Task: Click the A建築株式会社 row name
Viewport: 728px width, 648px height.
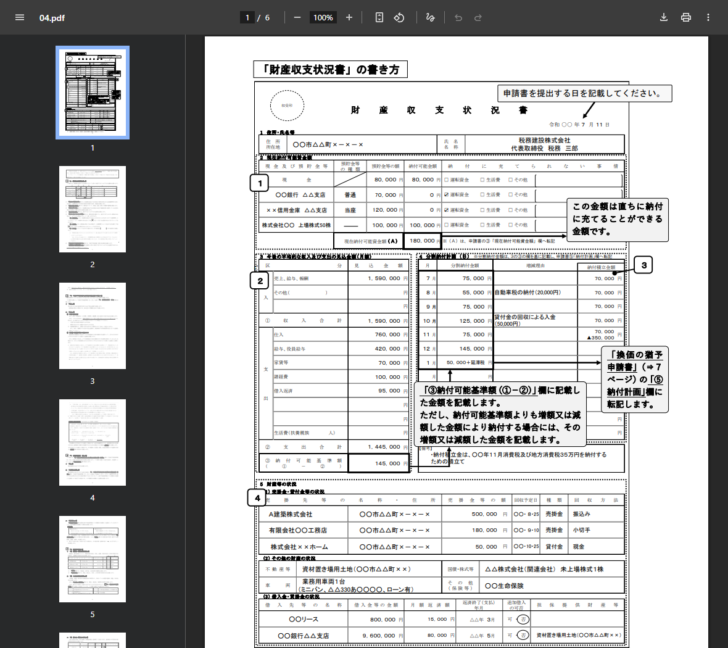Action: pos(290,514)
